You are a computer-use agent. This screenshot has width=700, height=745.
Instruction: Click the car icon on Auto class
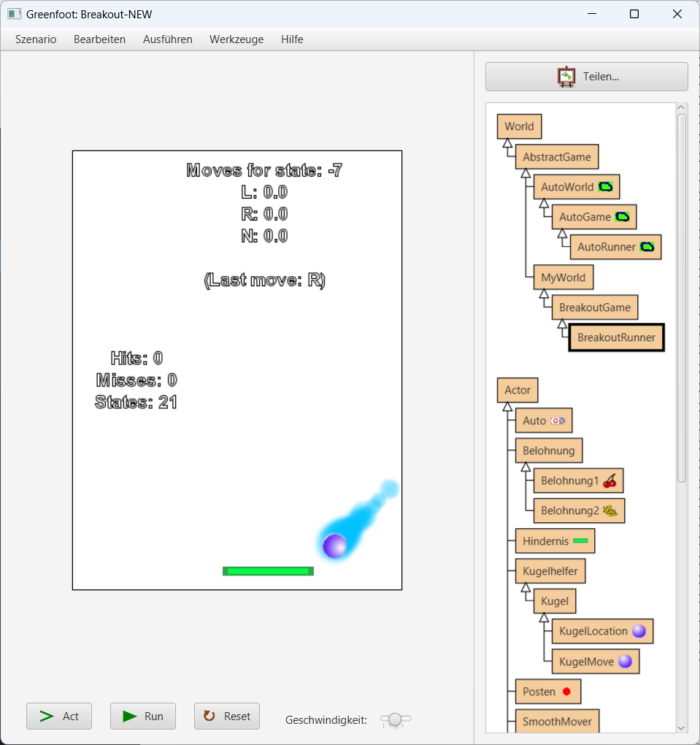click(x=558, y=421)
